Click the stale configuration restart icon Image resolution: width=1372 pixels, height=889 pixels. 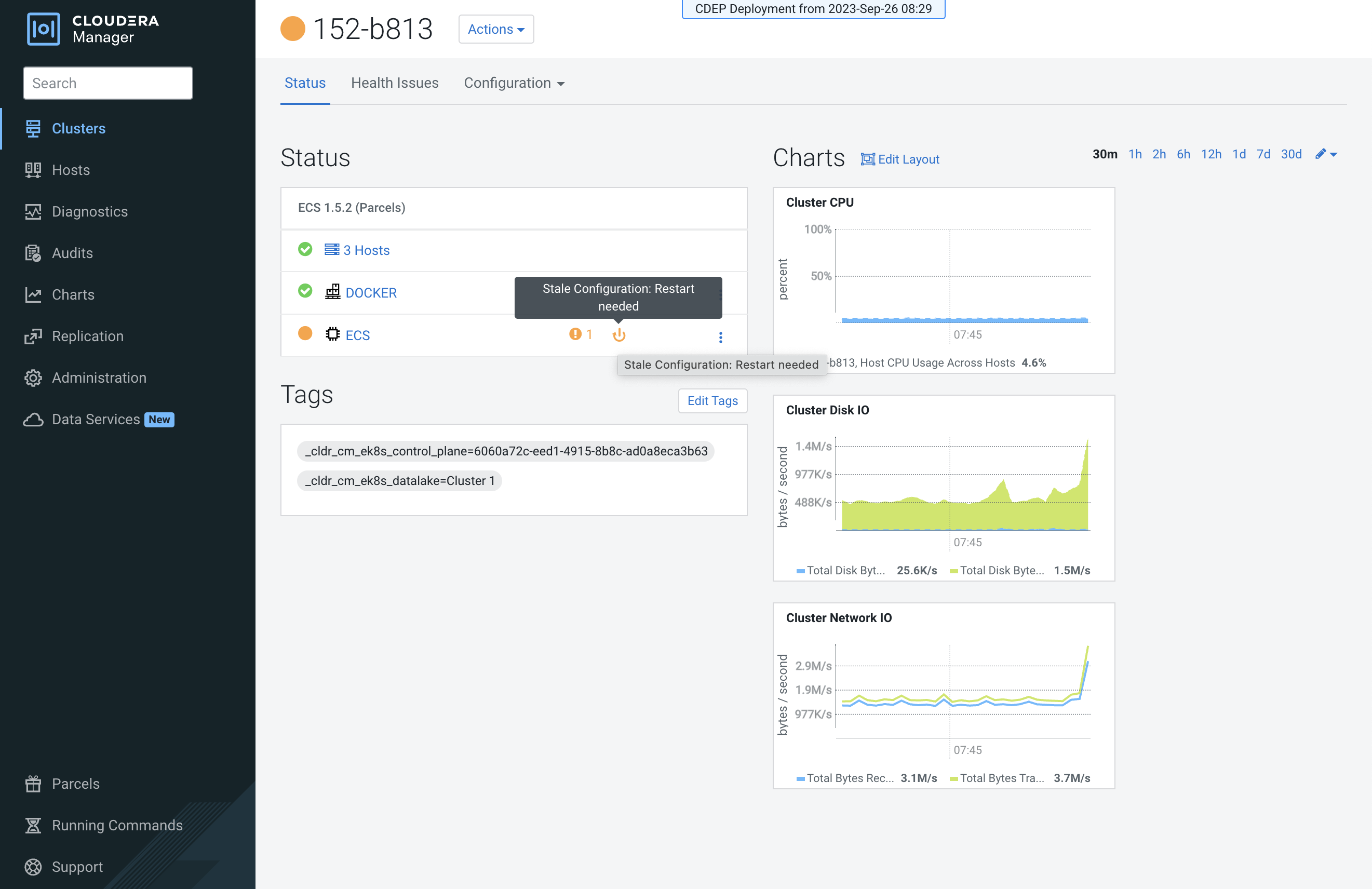tap(618, 335)
